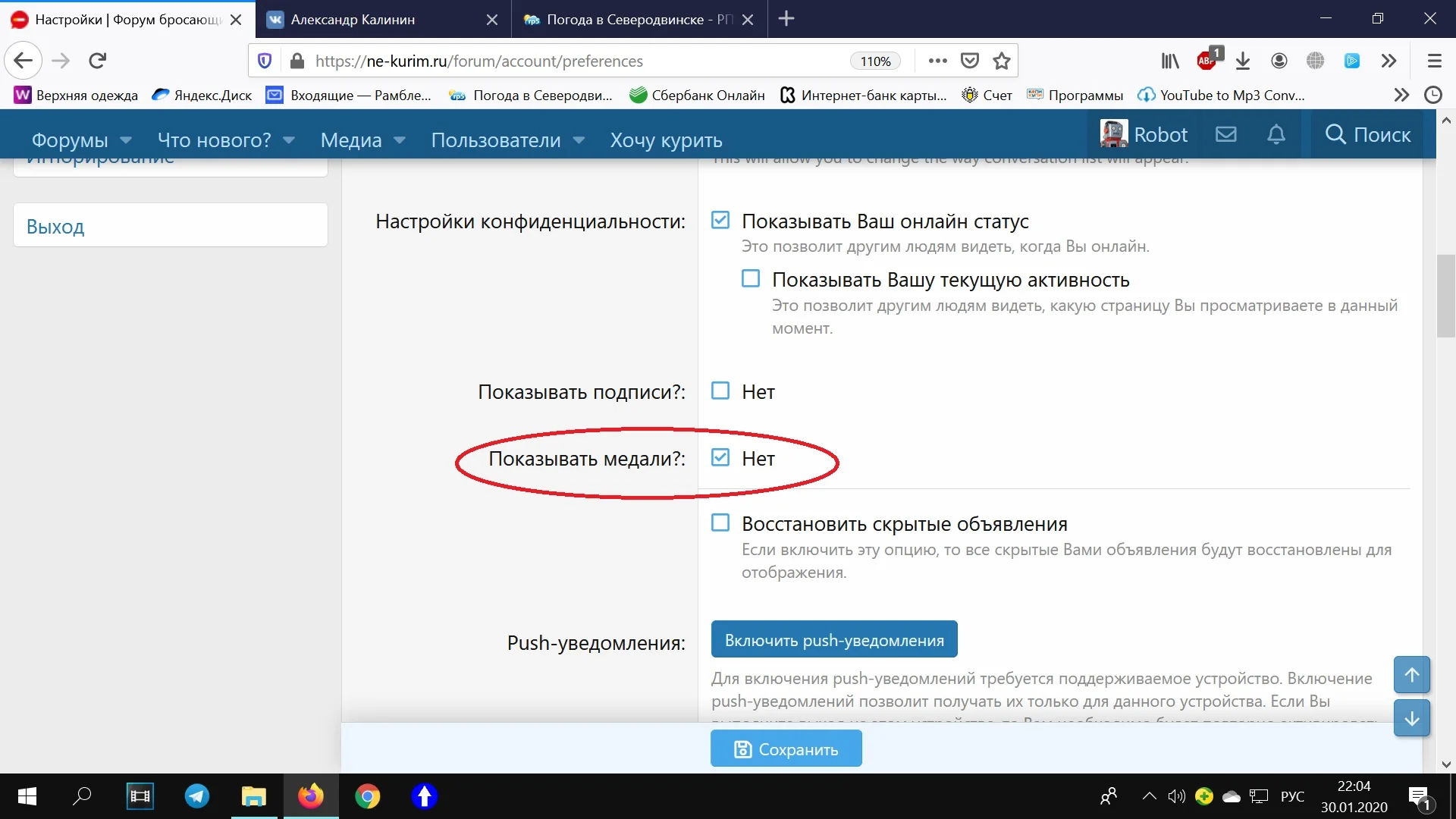Expand the Пользователи dropdown
This screenshot has height=819, width=1456.
(507, 140)
